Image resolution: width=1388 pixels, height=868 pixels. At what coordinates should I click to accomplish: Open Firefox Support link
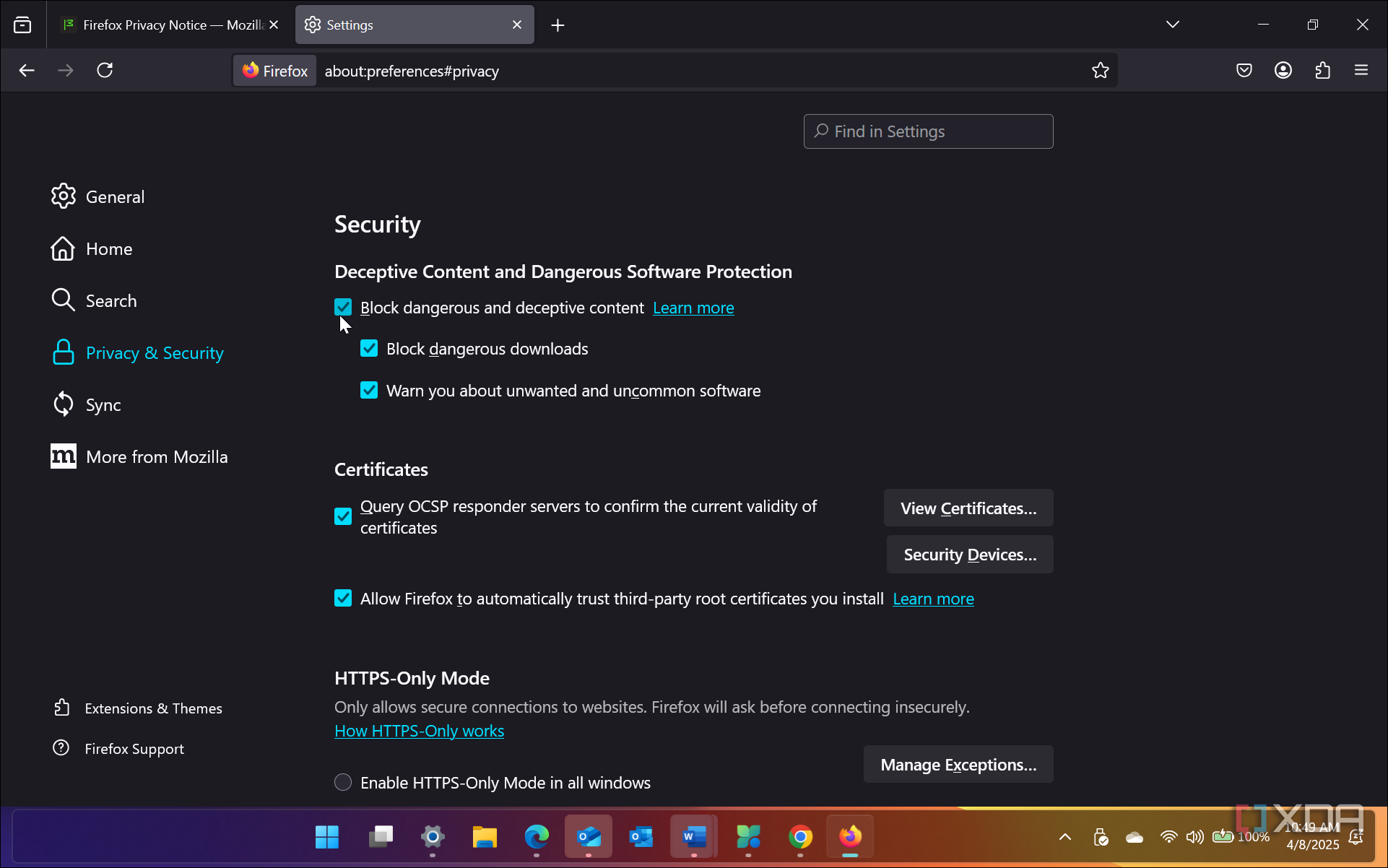(x=118, y=748)
